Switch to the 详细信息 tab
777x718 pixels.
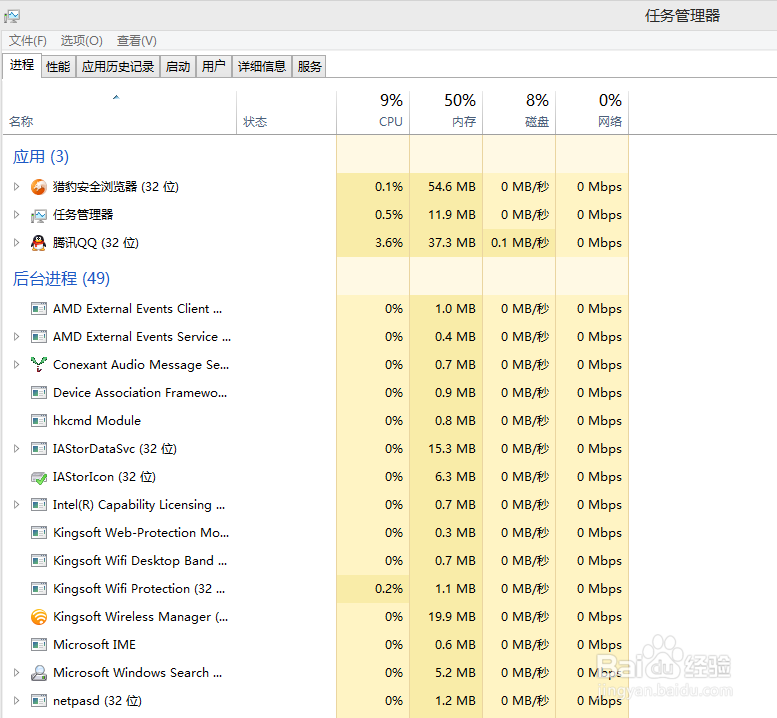262,66
